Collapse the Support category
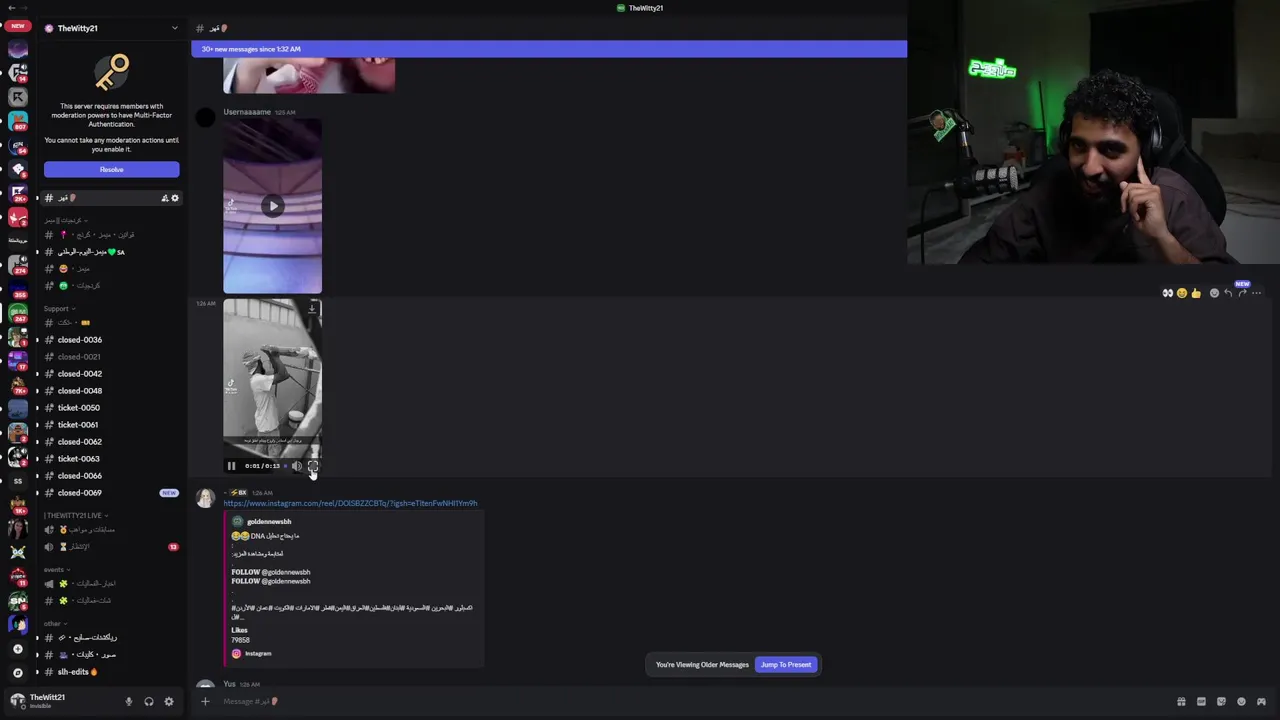The width and height of the screenshot is (1280, 720). click(59, 308)
